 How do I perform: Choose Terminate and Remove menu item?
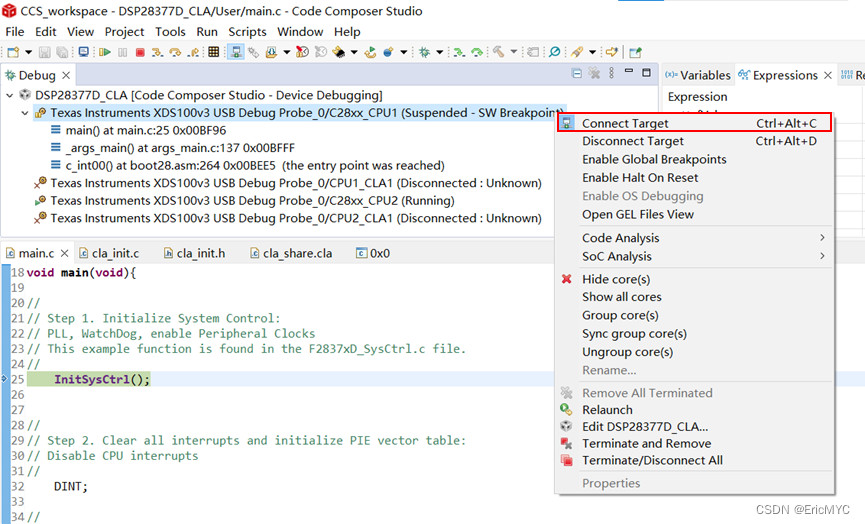(x=695, y=443)
